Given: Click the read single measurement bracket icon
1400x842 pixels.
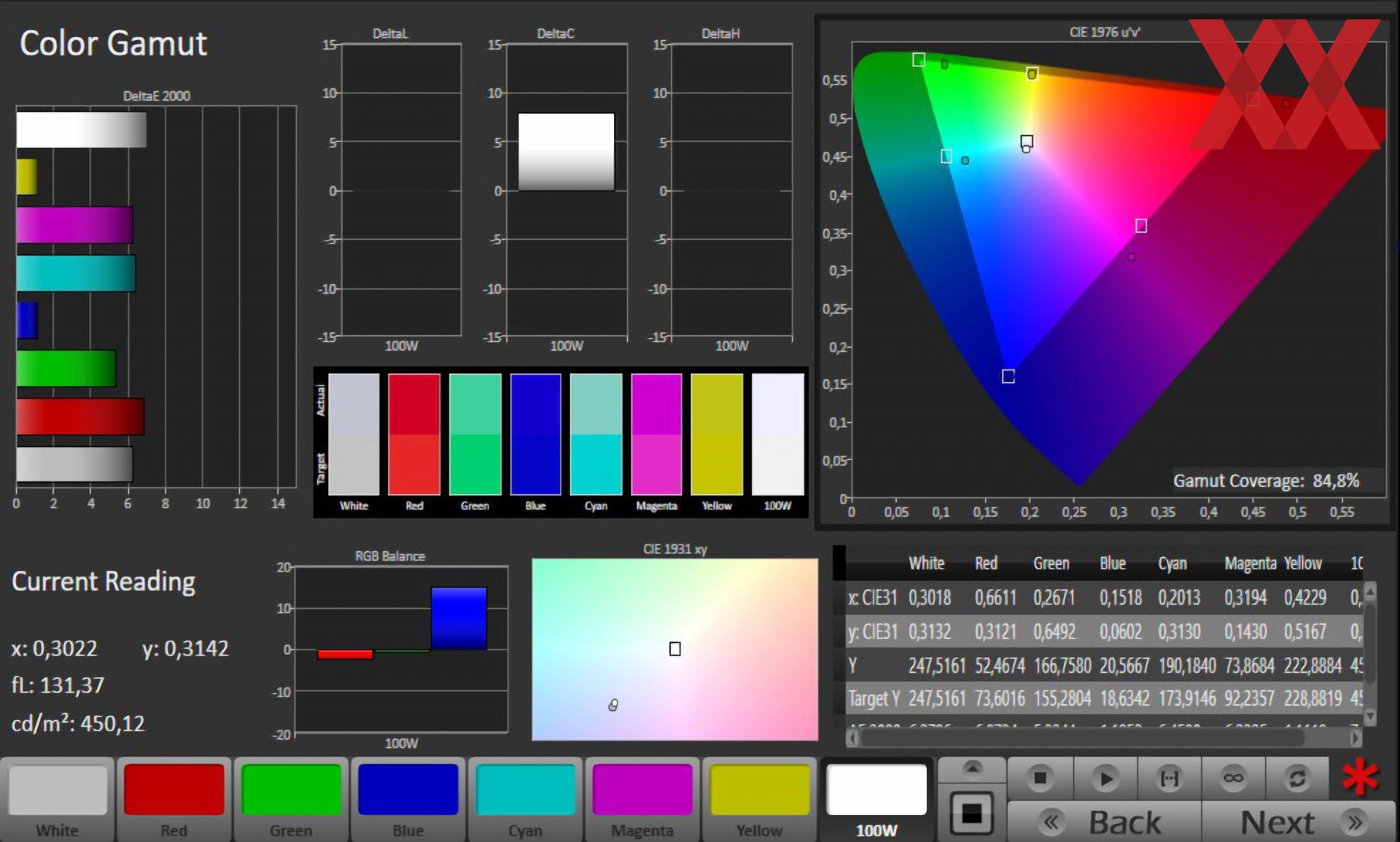Looking at the screenshot, I should click(1170, 778).
